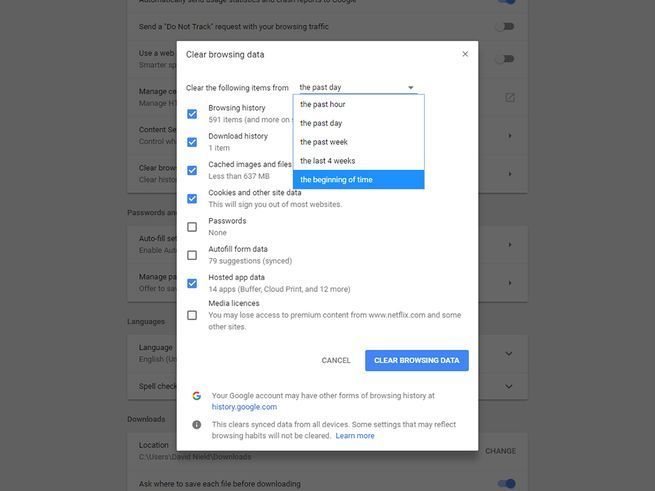Tick the Autofill form data checkbox

coord(192,255)
